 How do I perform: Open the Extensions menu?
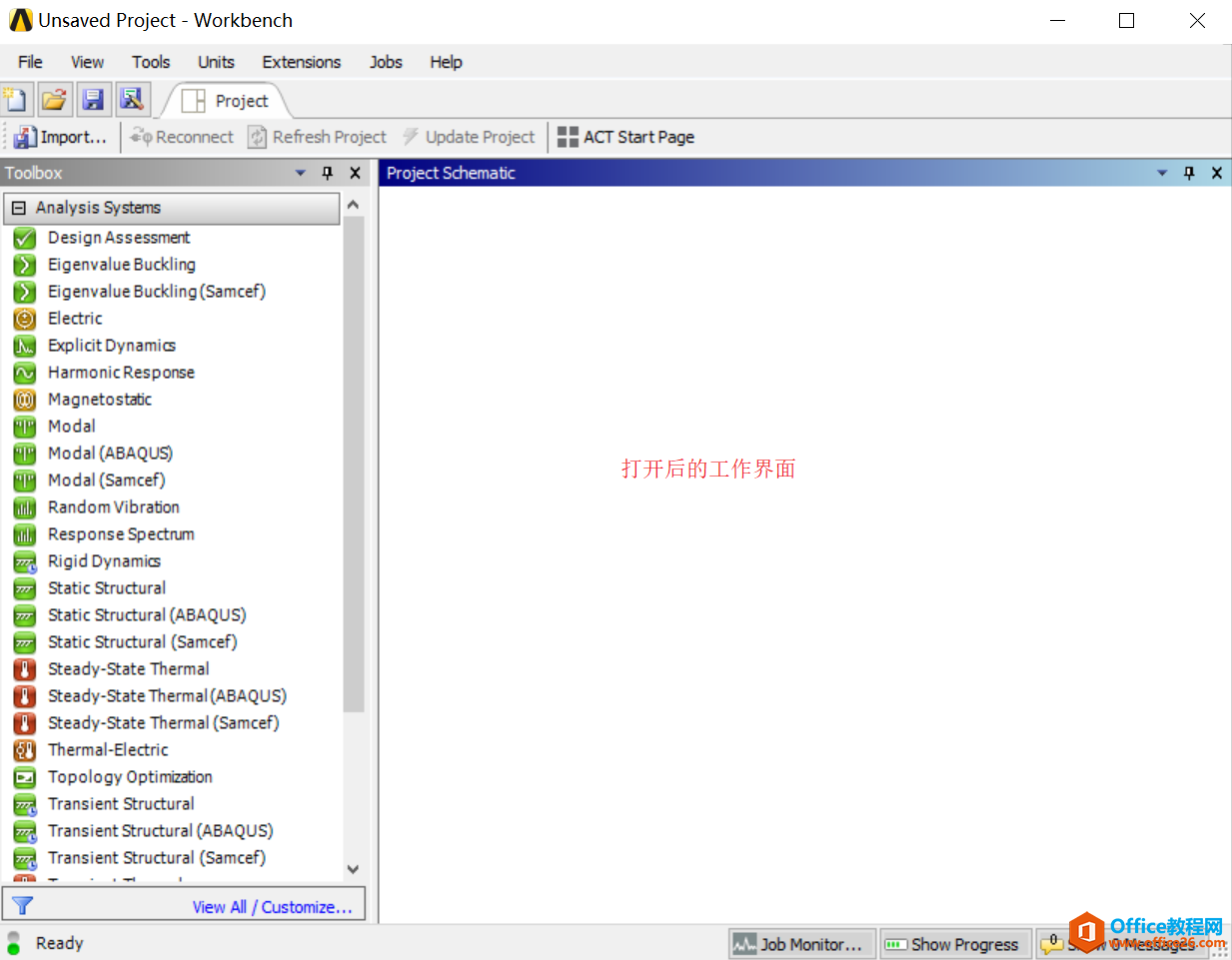pos(302,62)
